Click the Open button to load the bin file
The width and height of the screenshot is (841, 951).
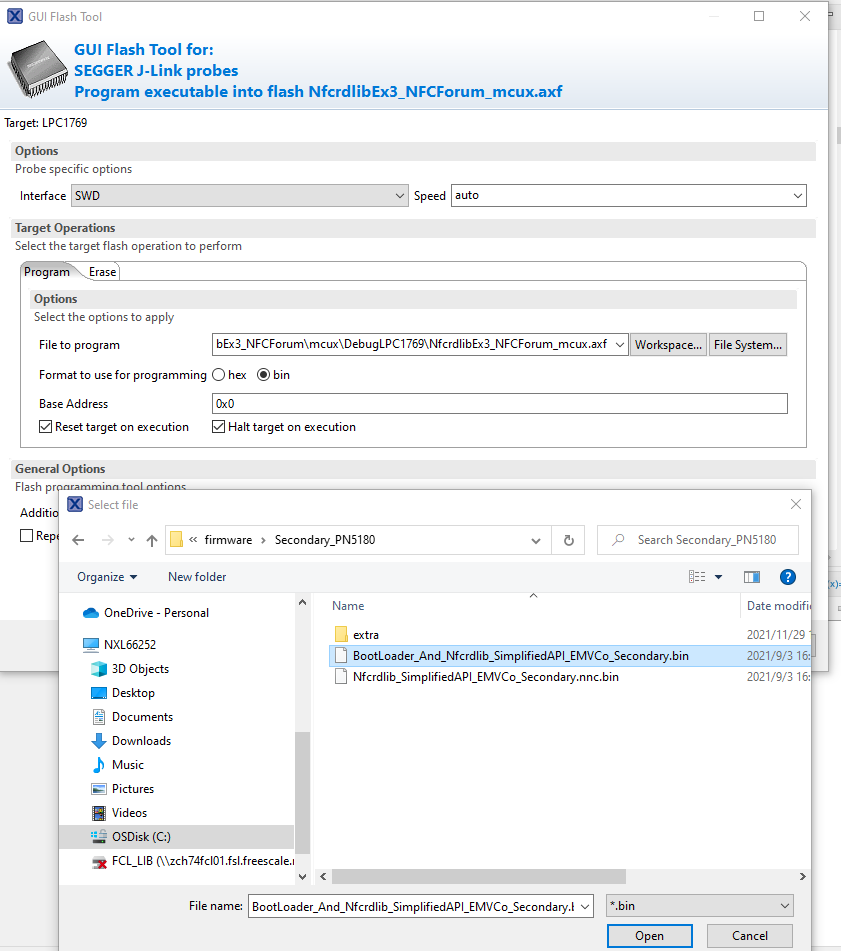pos(649,935)
